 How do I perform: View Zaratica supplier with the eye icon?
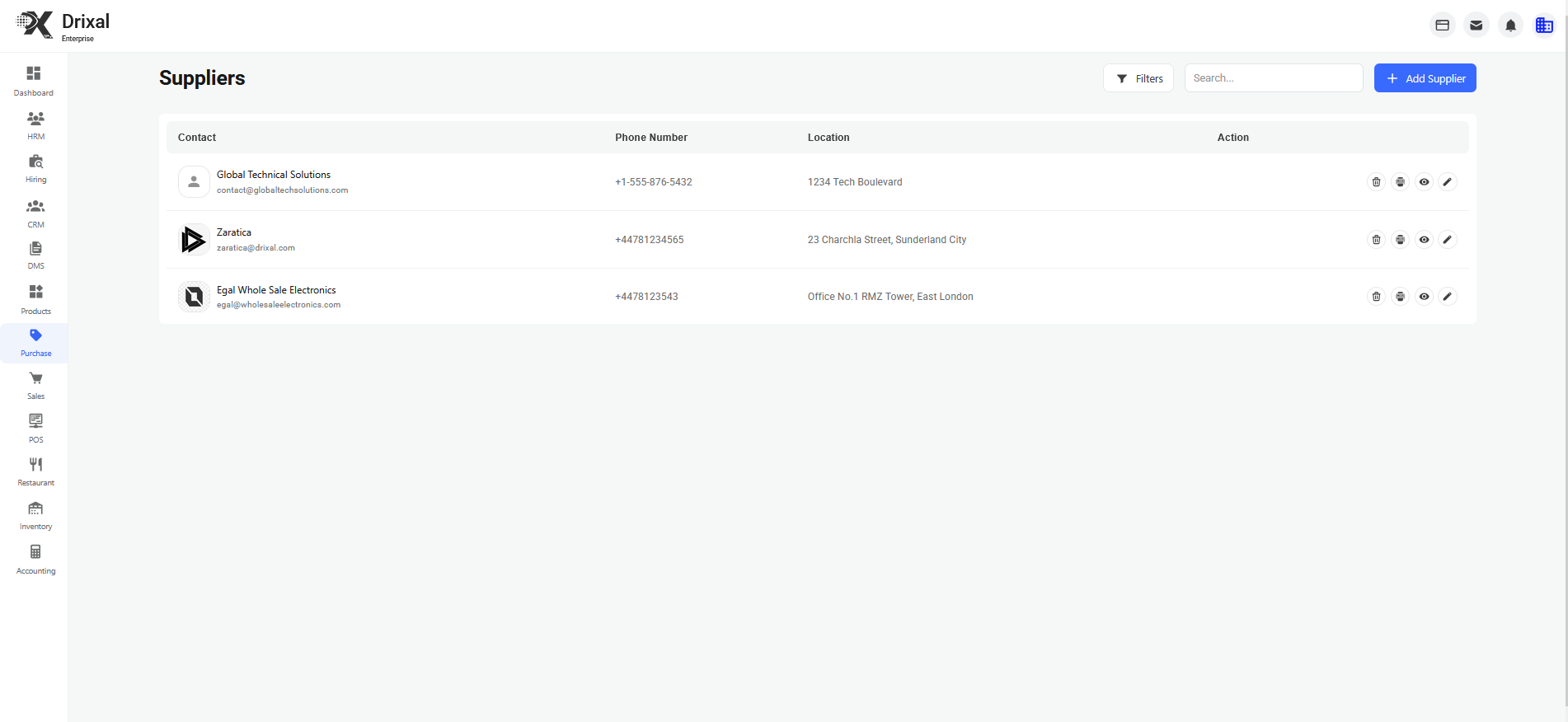pos(1424,240)
